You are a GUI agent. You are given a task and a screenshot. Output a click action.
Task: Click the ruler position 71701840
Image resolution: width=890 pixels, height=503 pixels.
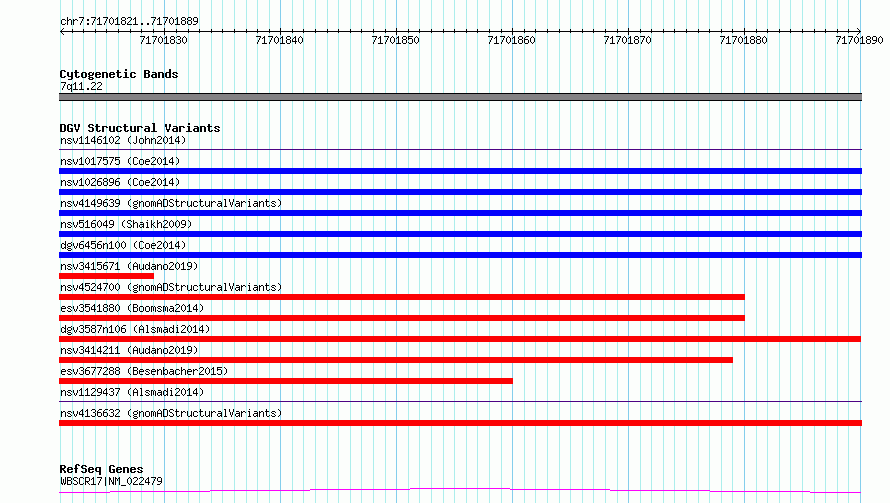[279, 40]
